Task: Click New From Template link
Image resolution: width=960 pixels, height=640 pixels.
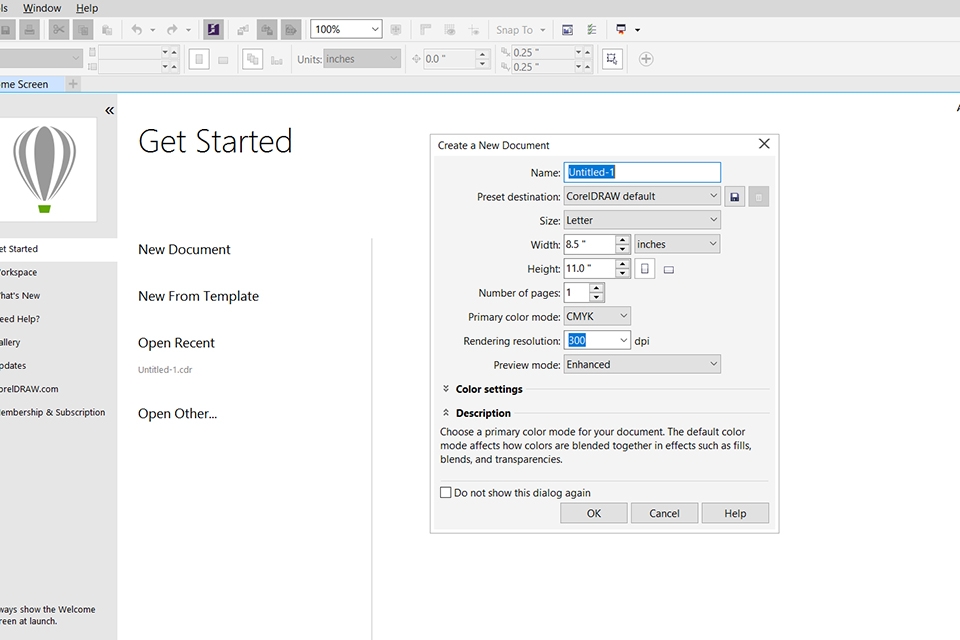Action: click(x=198, y=296)
